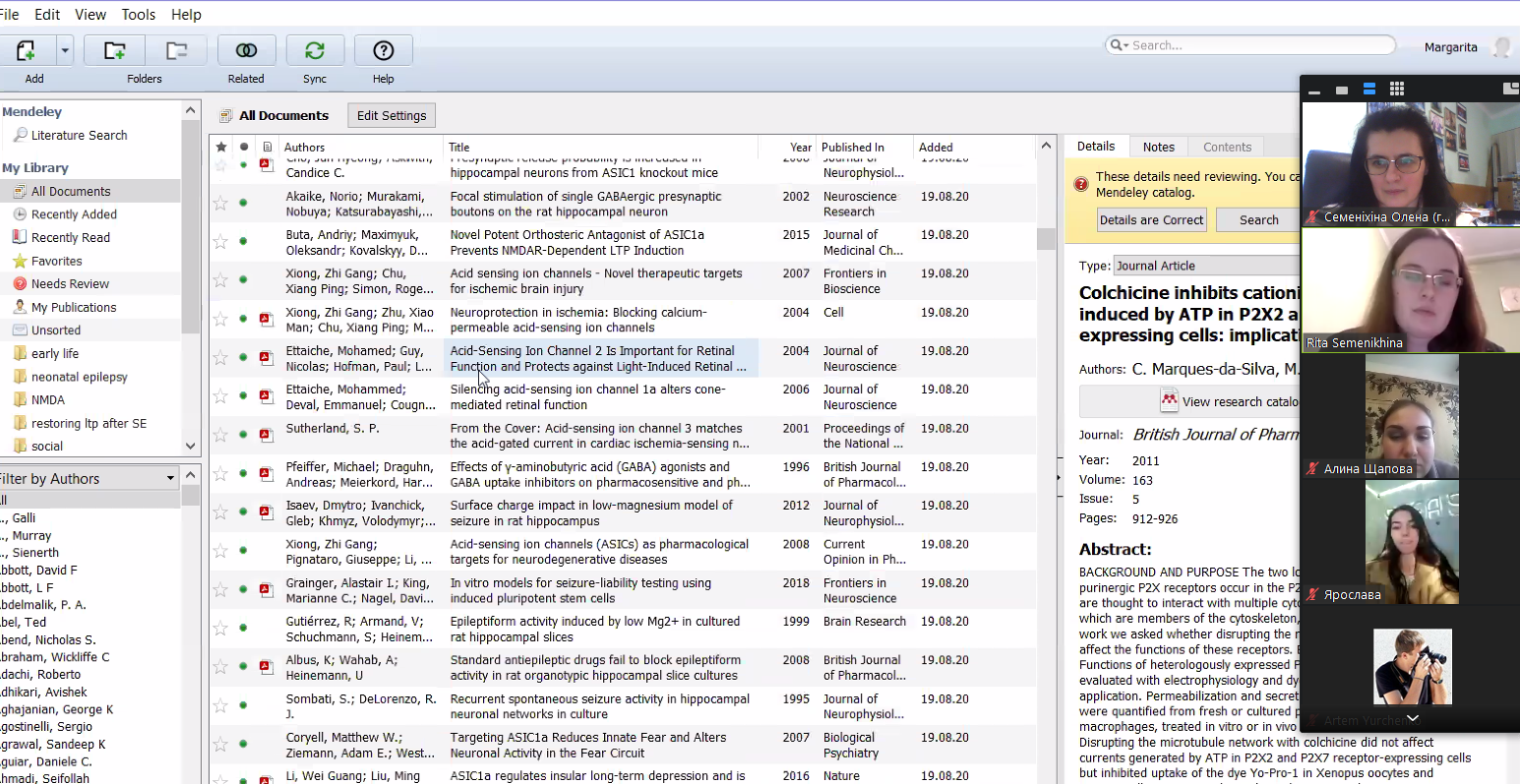
Task: Open the 'early life' folder
Action: [x=54, y=354]
